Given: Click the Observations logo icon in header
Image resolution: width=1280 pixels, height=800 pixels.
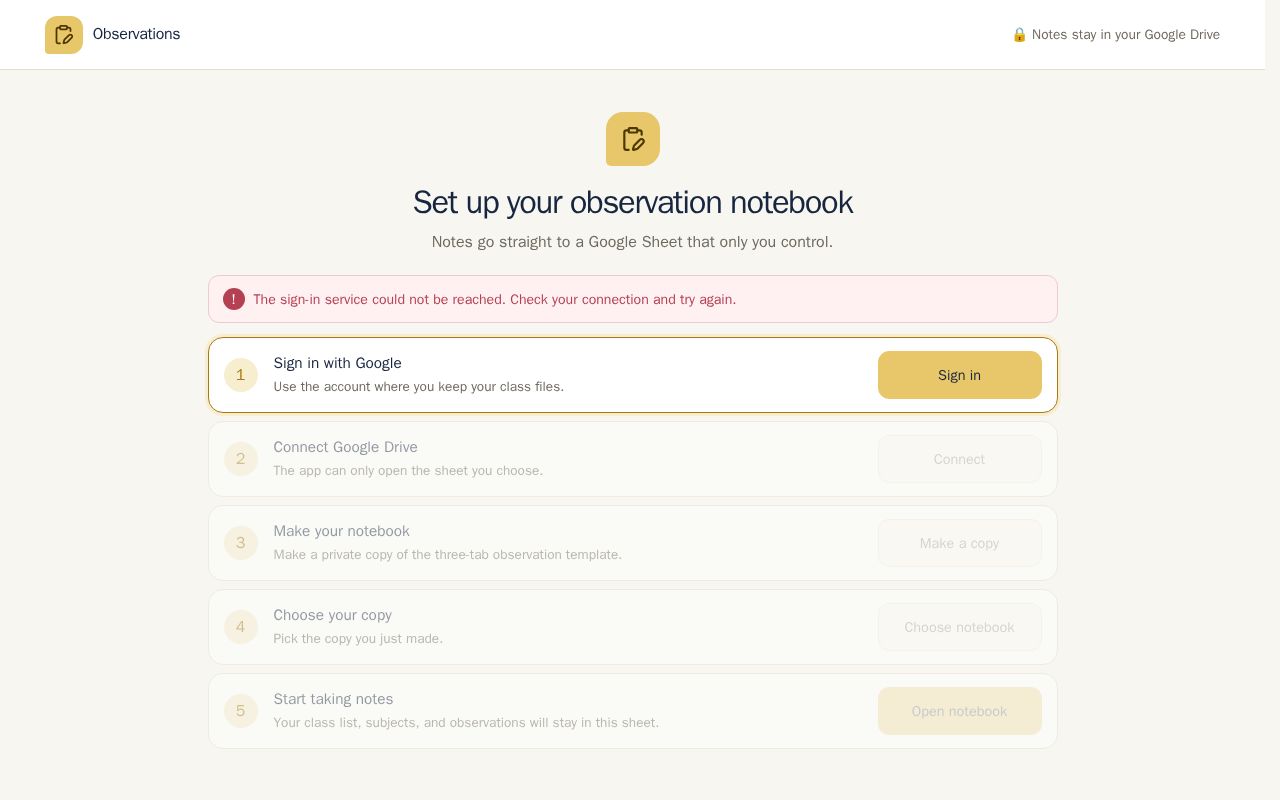Looking at the screenshot, I should 64,35.
